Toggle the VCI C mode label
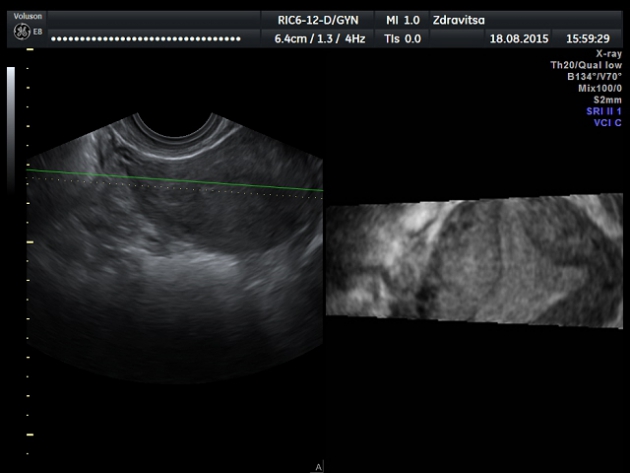The width and height of the screenshot is (630, 473). click(607, 122)
